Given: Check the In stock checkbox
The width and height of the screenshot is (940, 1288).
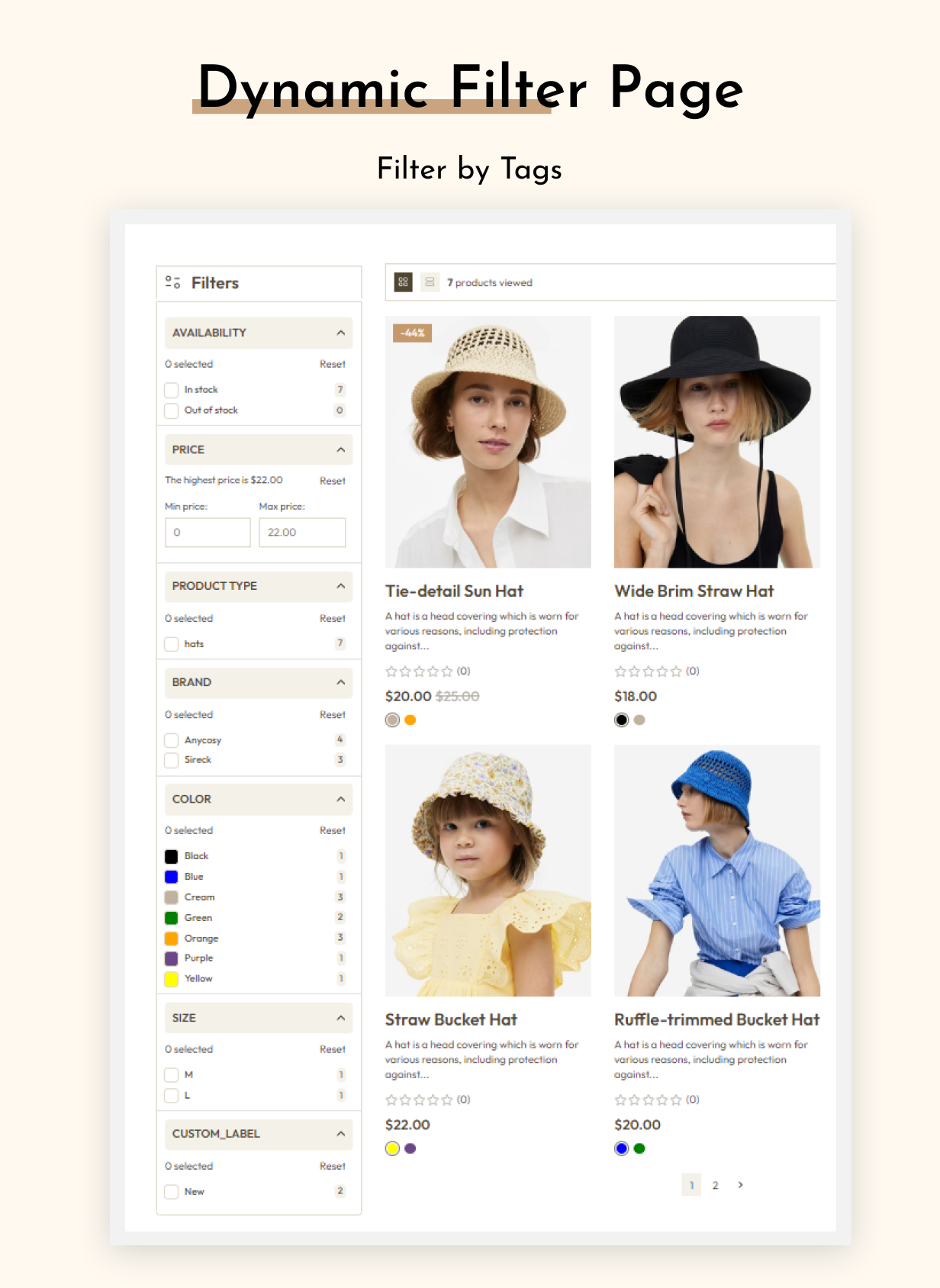Looking at the screenshot, I should coord(172,390).
